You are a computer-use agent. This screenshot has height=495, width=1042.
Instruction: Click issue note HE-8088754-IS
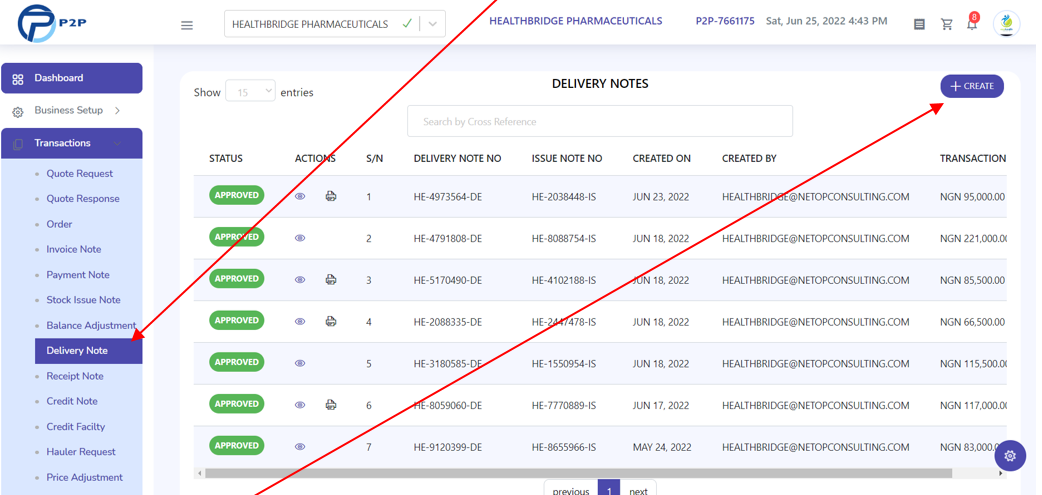pyautogui.click(x=564, y=239)
